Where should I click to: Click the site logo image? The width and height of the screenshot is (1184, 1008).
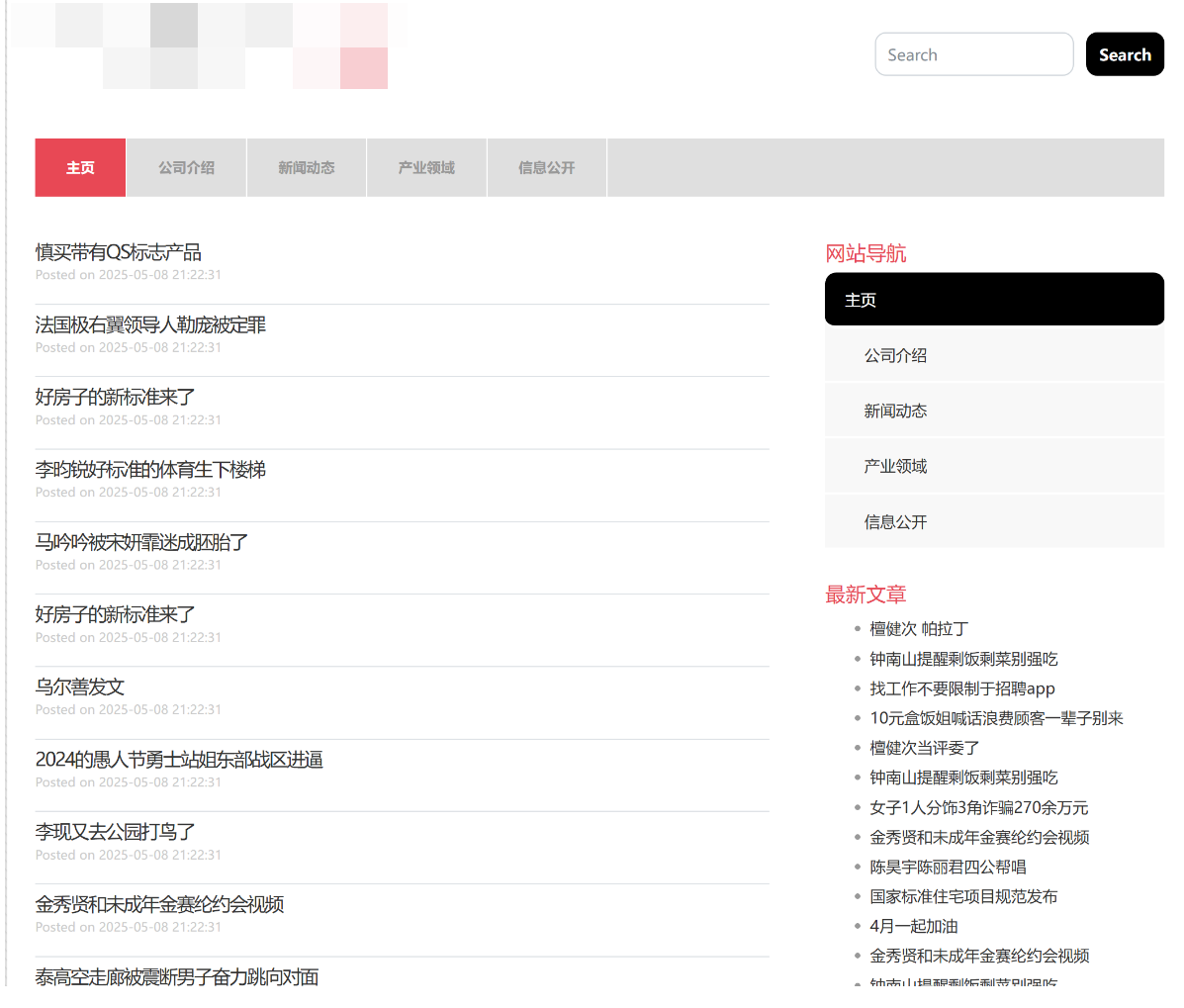click(x=208, y=46)
